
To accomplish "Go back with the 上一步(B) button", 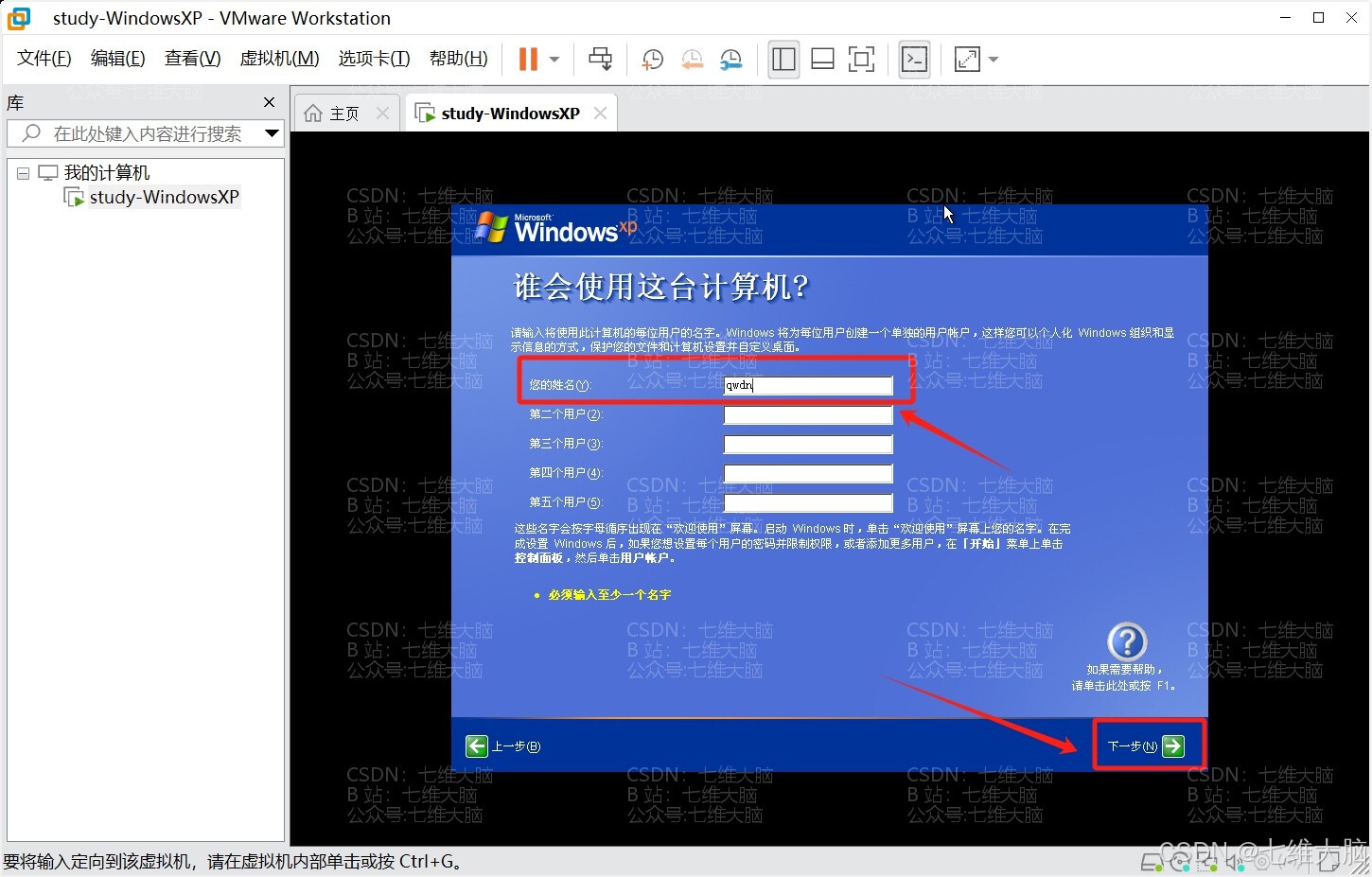I will point(502,746).
